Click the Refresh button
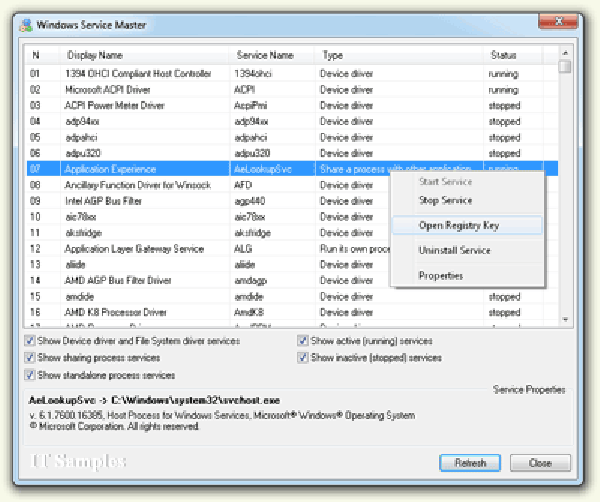Viewport: 600px width, 502px height. 470,463
